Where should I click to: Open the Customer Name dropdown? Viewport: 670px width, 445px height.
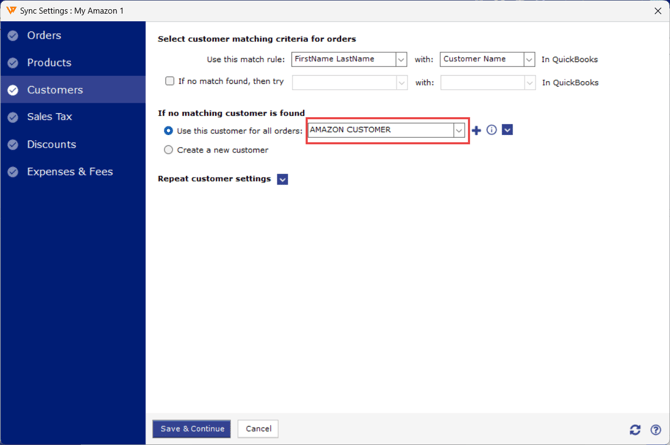pyautogui.click(x=529, y=60)
